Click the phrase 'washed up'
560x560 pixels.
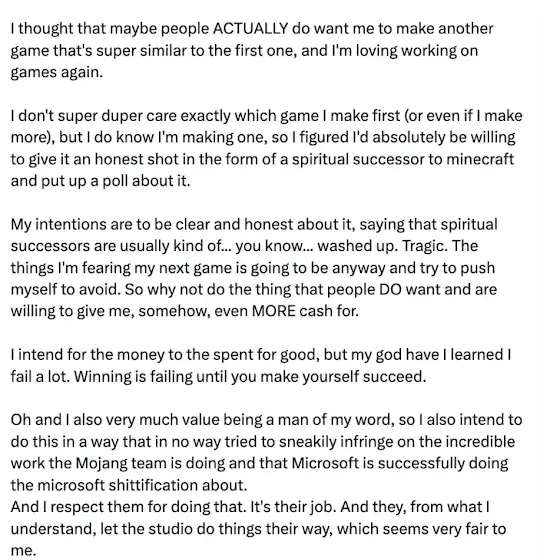click(x=356, y=247)
